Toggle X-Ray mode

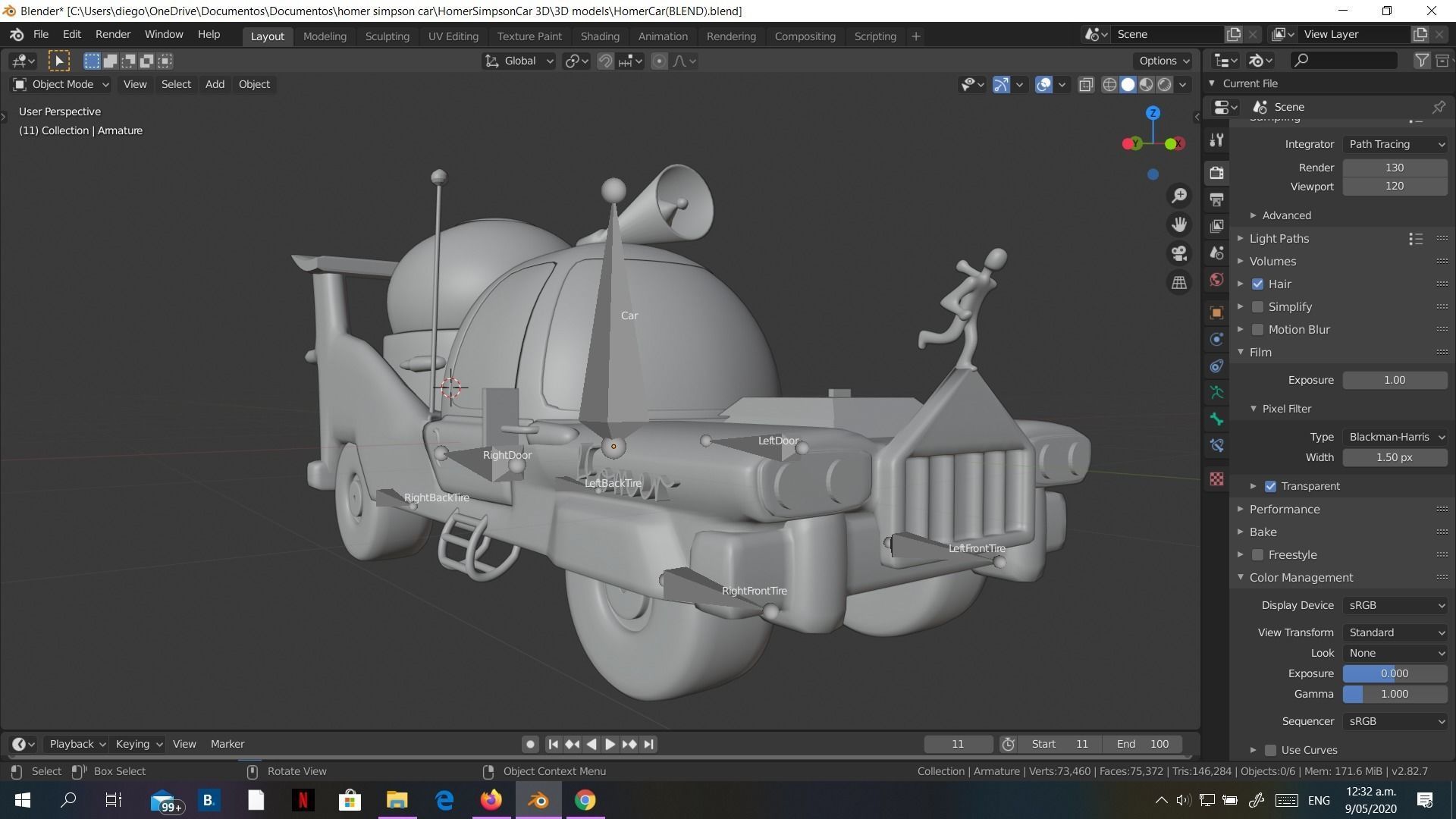1086,84
